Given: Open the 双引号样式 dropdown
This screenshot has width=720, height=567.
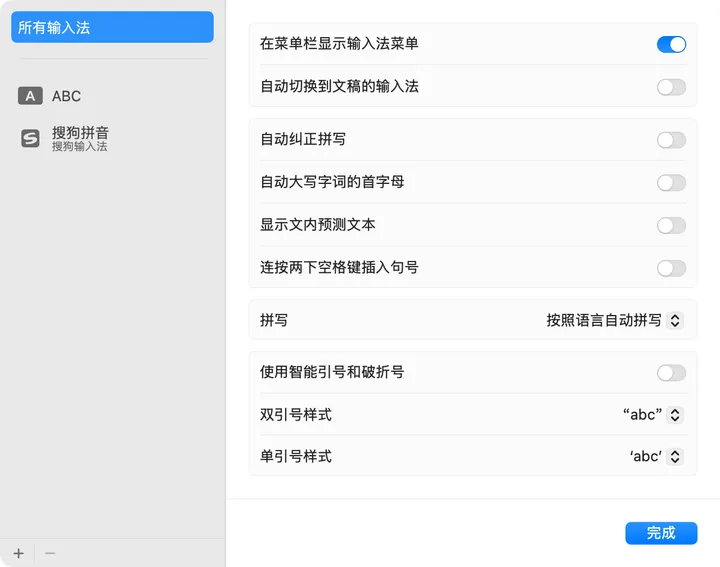Looking at the screenshot, I should (x=653, y=415).
